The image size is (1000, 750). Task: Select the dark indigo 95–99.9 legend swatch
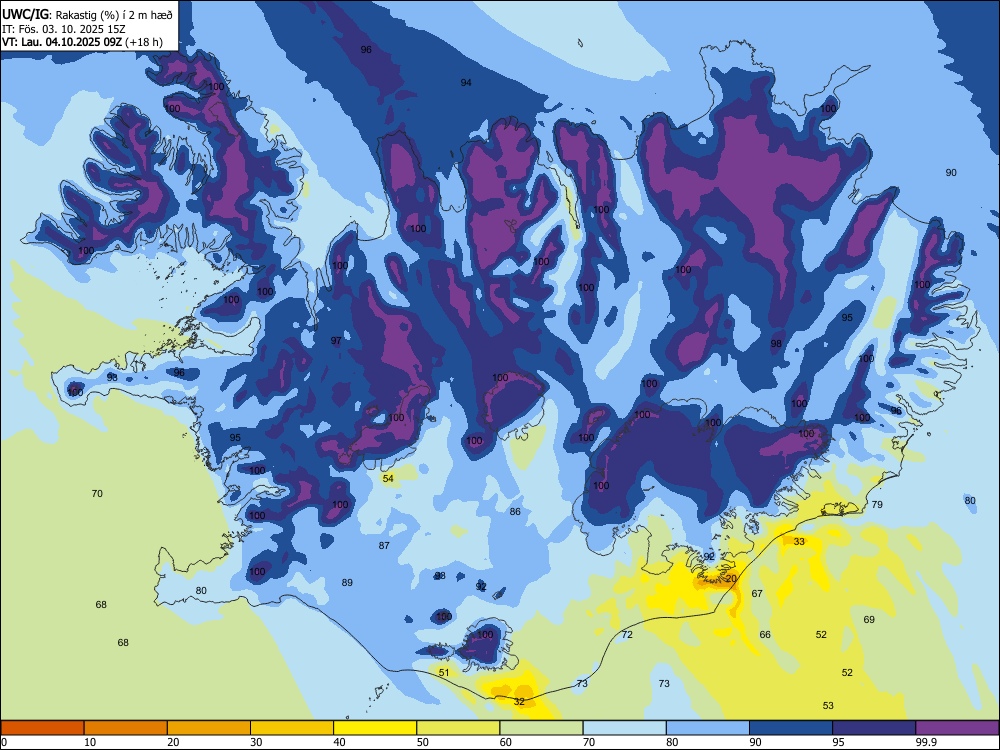(x=874, y=728)
